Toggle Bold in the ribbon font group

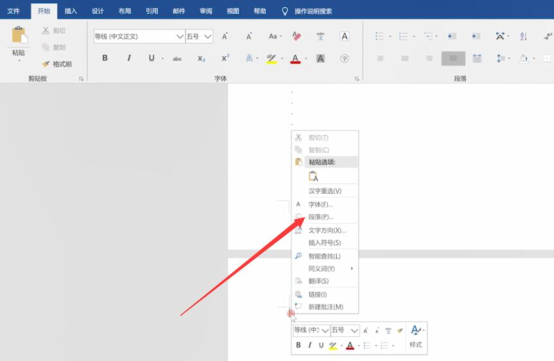coord(105,58)
